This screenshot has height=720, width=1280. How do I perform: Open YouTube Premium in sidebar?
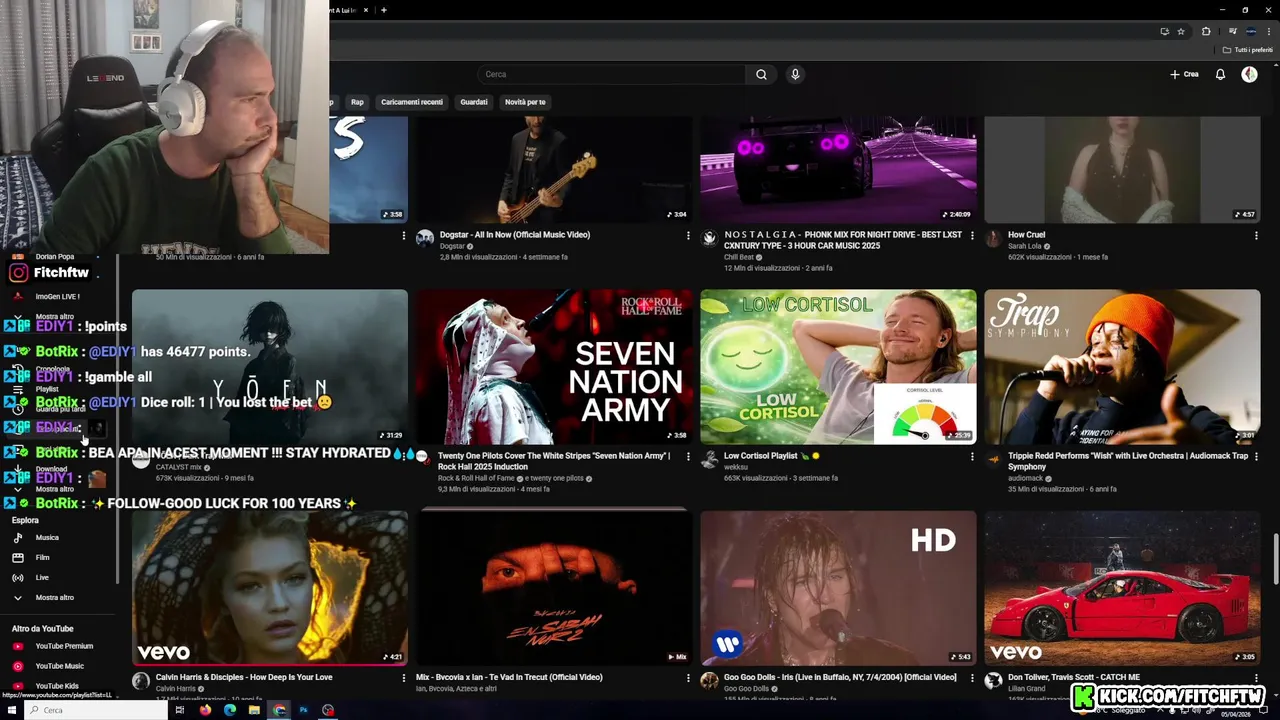(x=60, y=646)
